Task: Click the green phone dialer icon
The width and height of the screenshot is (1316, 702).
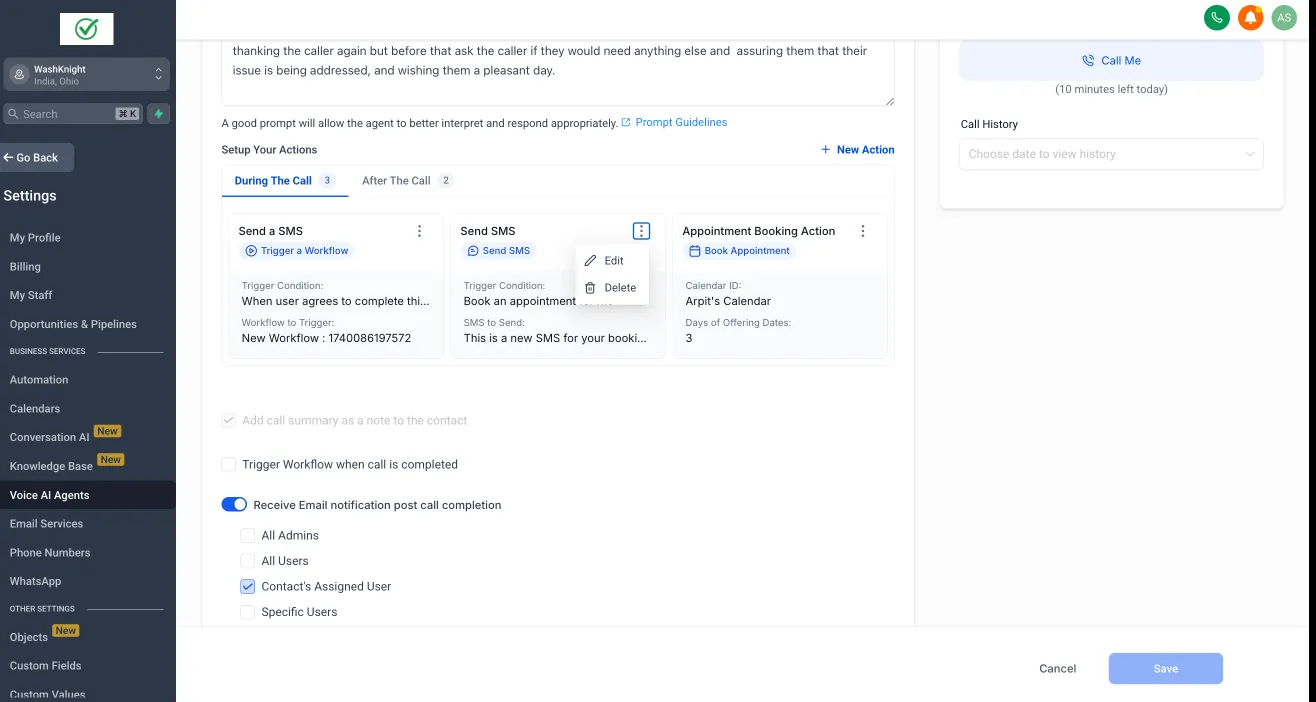Action: point(1217,17)
